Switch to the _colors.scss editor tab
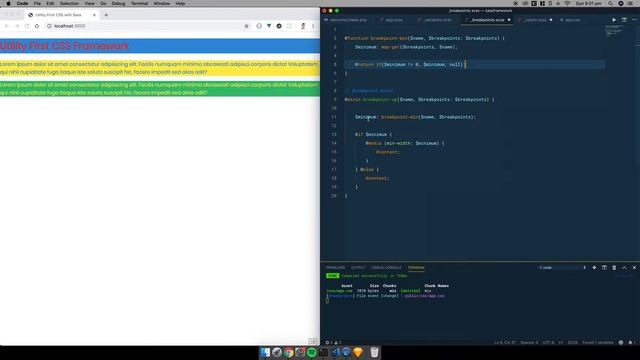 (x=535, y=20)
